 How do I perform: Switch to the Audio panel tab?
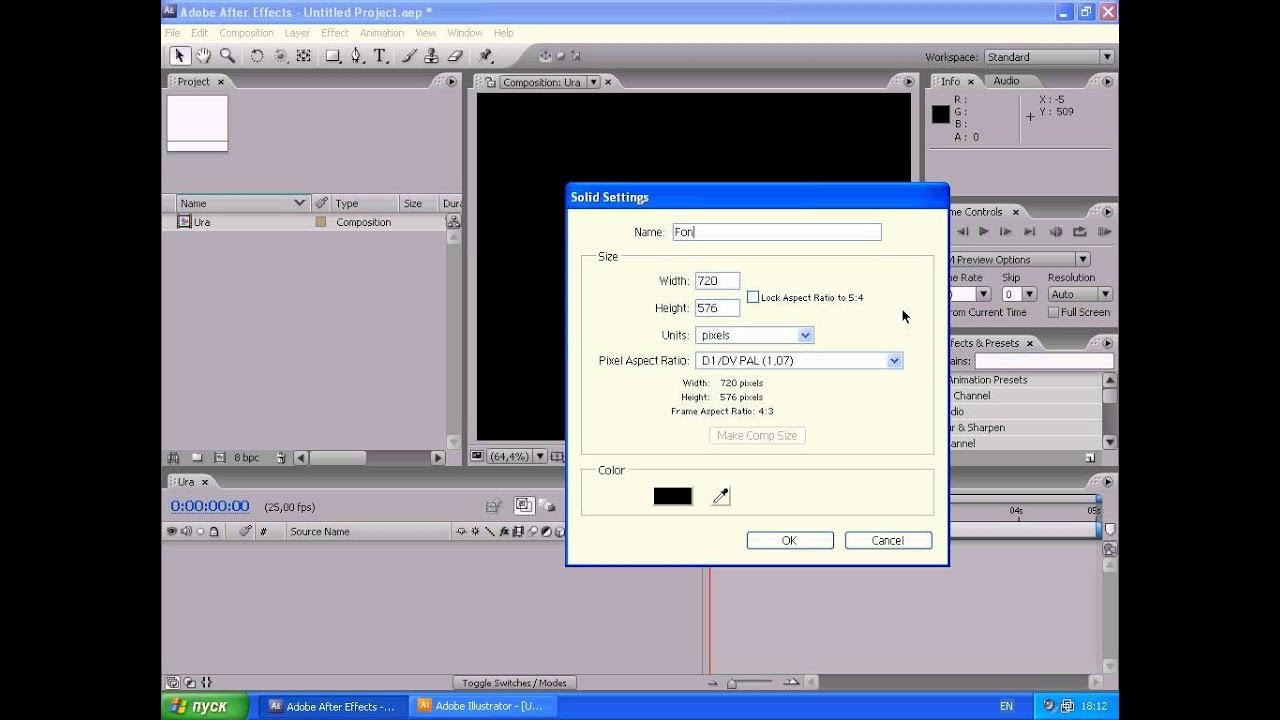click(x=1006, y=81)
